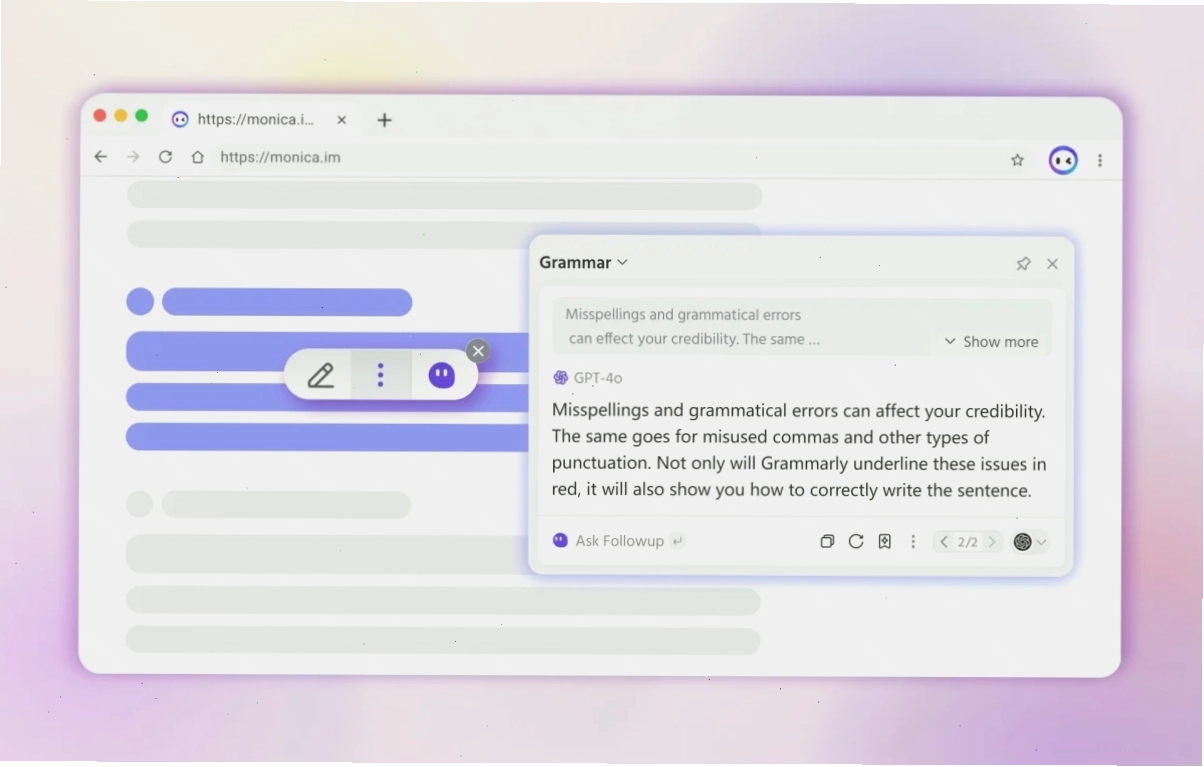
Task: Go back in the browser
Action: coord(100,157)
